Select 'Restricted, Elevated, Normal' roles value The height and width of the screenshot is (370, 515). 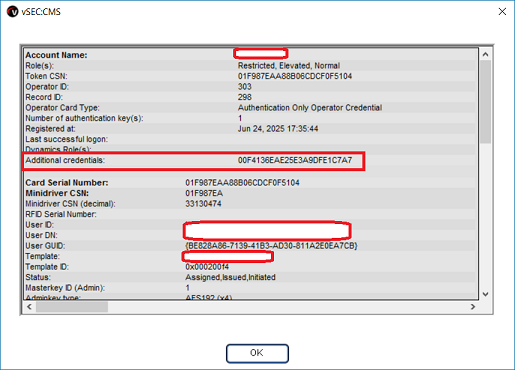coord(289,66)
